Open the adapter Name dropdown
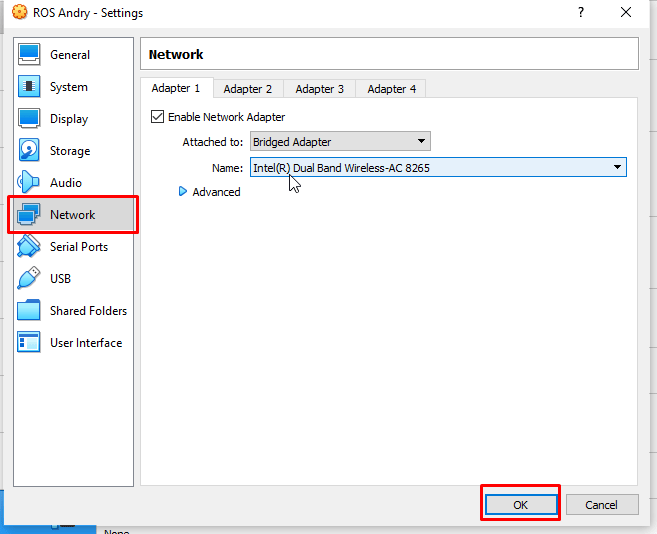Image resolution: width=657 pixels, height=534 pixels. pos(437,168)
